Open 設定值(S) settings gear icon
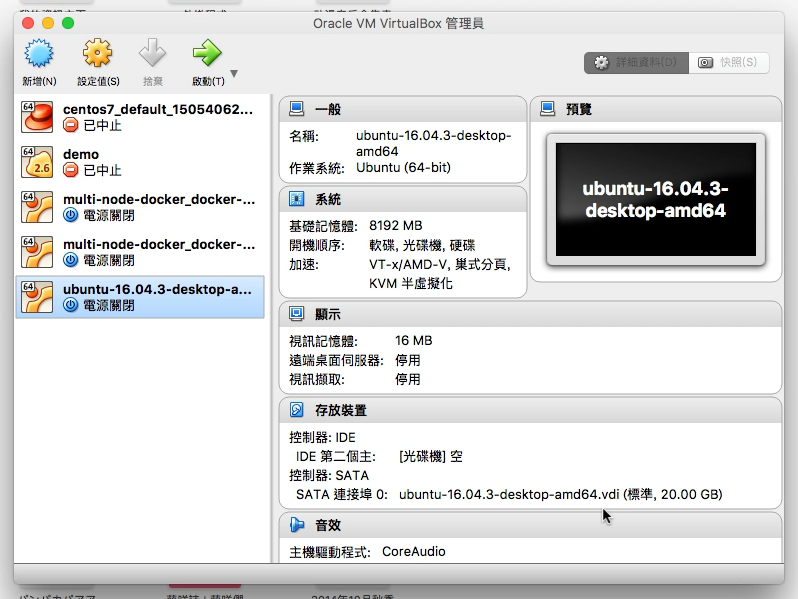 pyautogui.click(x=97, y=53)
